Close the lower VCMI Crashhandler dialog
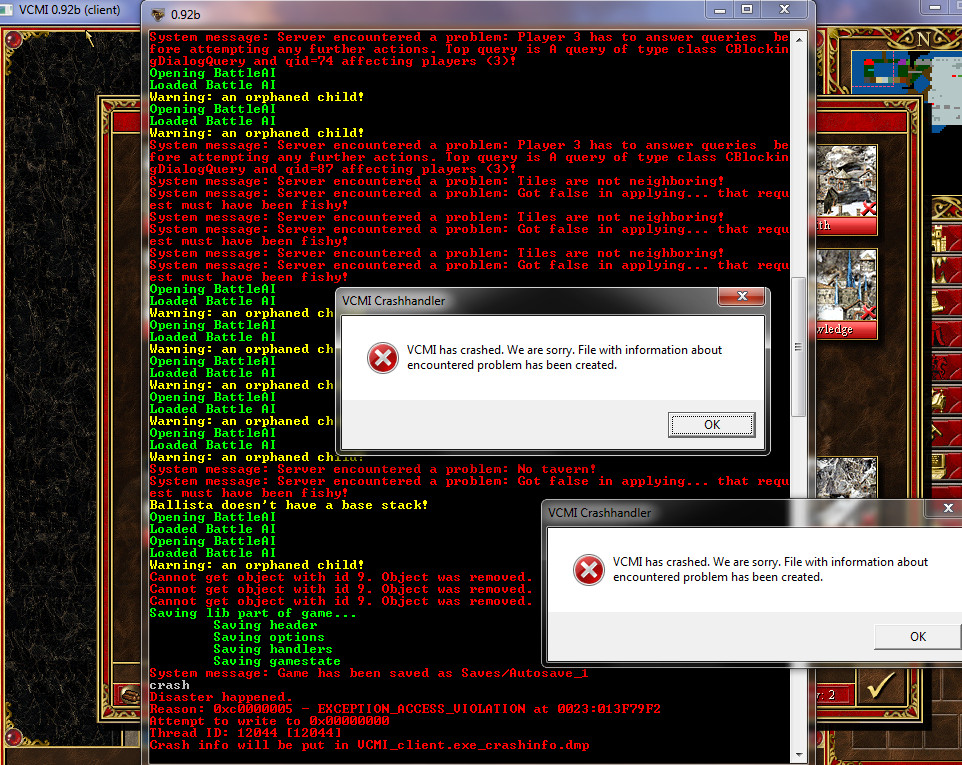This screenshot has width=962, height=765. coord(950,511)
